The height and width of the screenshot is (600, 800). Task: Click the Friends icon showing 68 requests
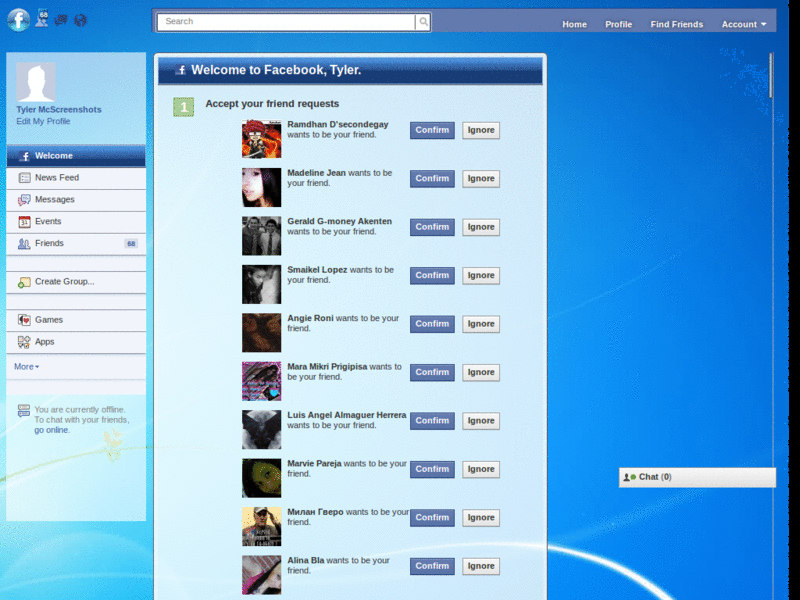(25, 243)
